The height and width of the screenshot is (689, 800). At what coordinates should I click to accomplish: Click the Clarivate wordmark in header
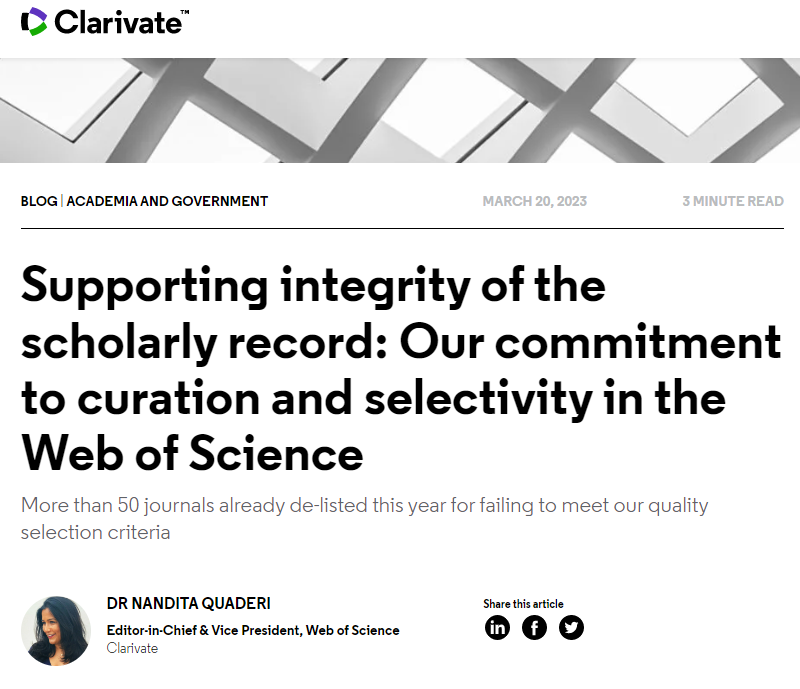pyautogui.click(x=118, y=22)
